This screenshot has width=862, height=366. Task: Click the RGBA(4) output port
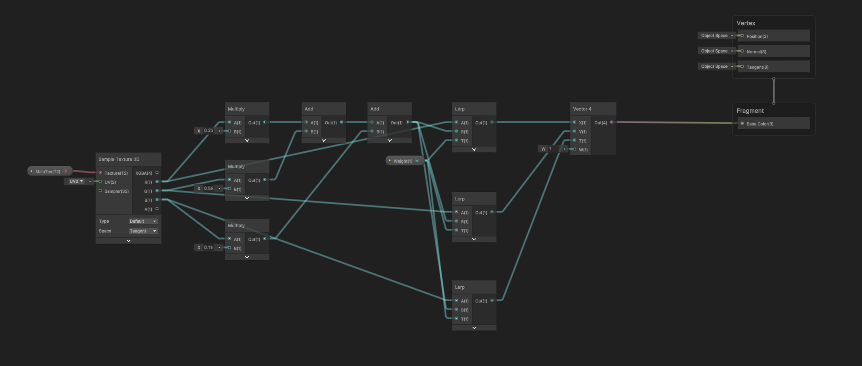tap(157, 173)
